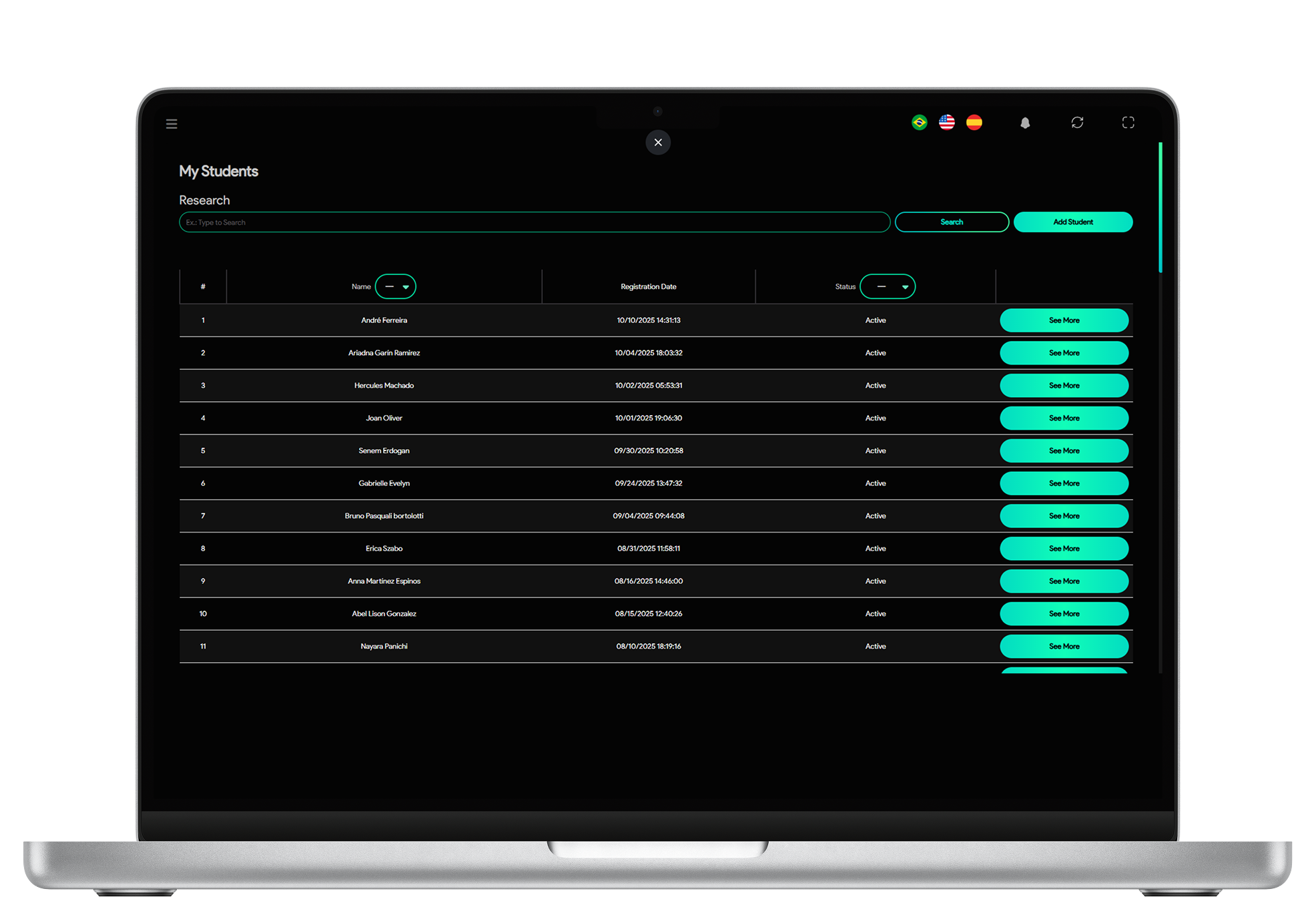
Task: Choose the Spain flag language
Action: tap(974, 122)
